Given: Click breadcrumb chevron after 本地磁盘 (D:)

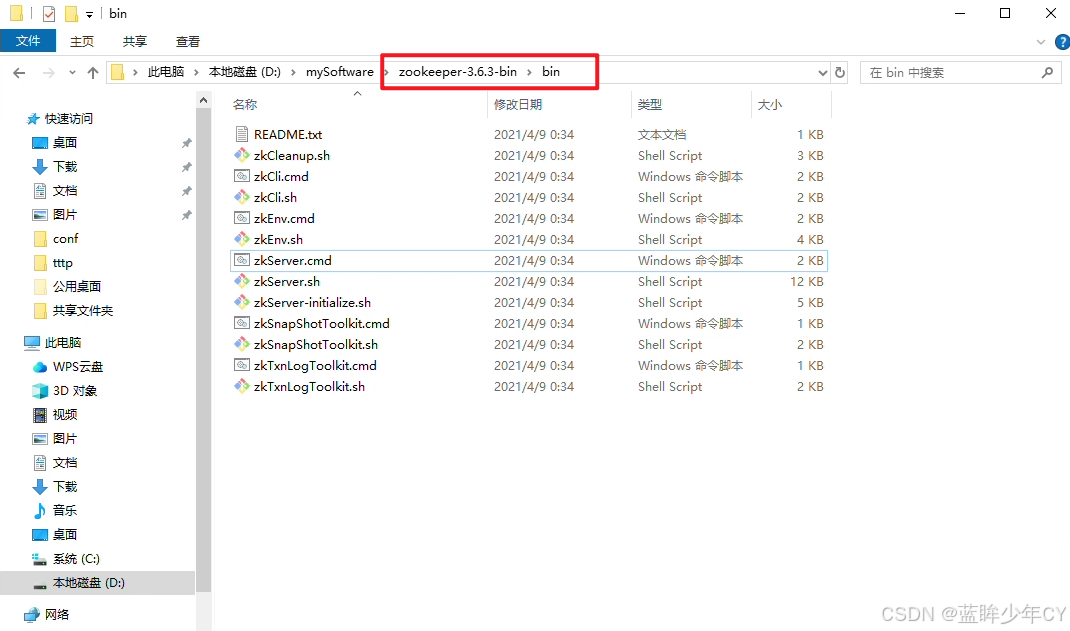Looking at the screenshot, I should pyautogui.click(x=293, y=72).
